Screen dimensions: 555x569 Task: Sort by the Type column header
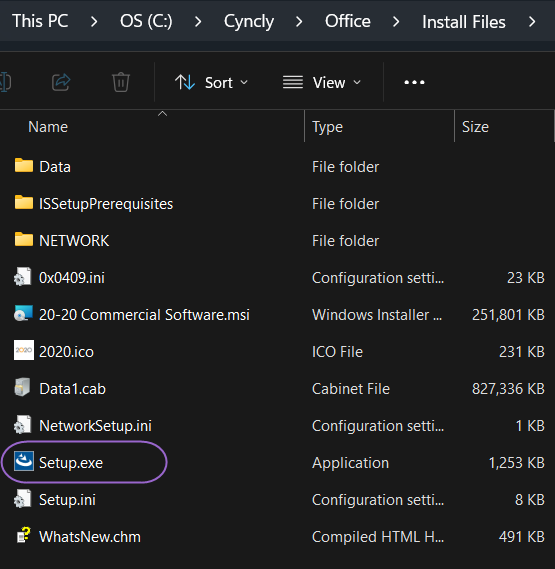click(x=327, y=127)
